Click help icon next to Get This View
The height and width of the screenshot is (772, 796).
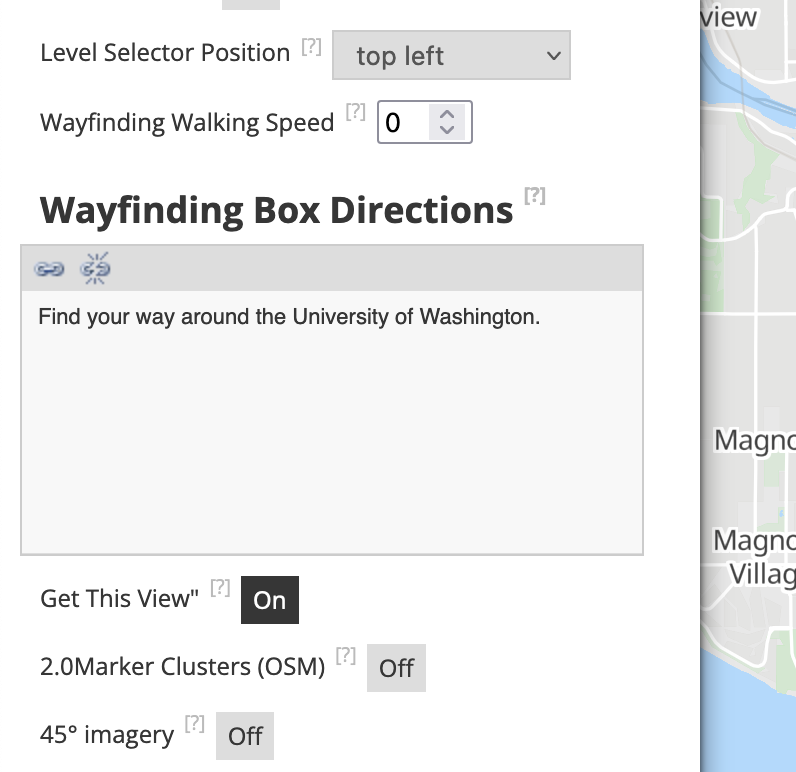click(220, 588)
